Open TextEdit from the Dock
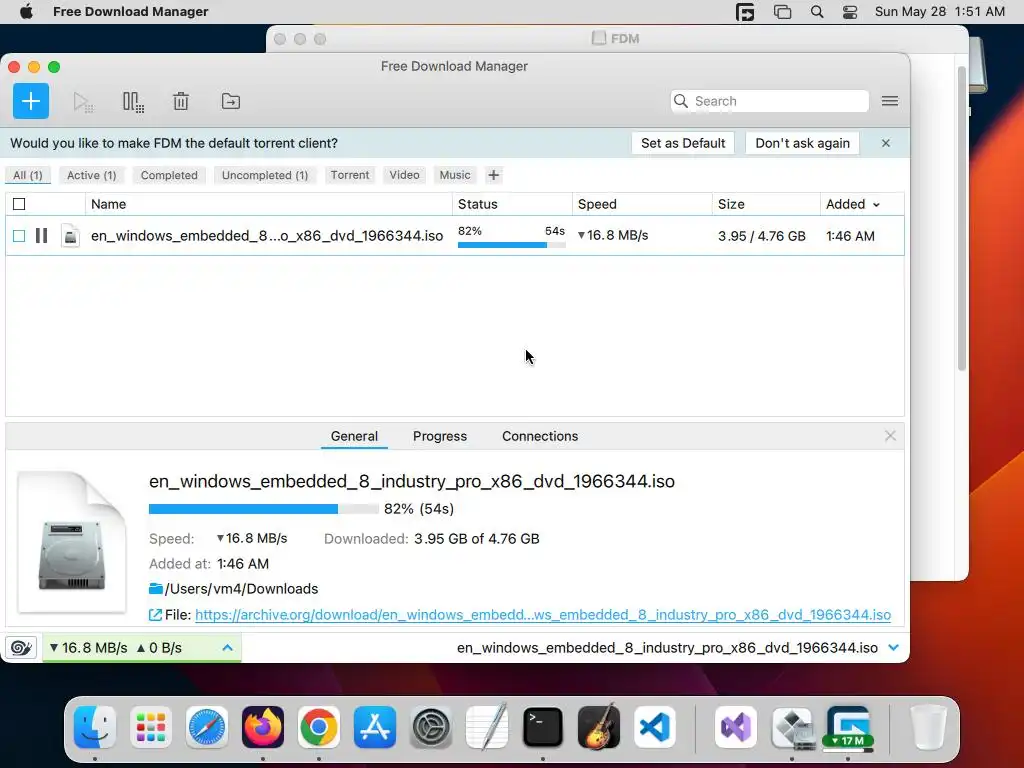 (x=487, y=727)
